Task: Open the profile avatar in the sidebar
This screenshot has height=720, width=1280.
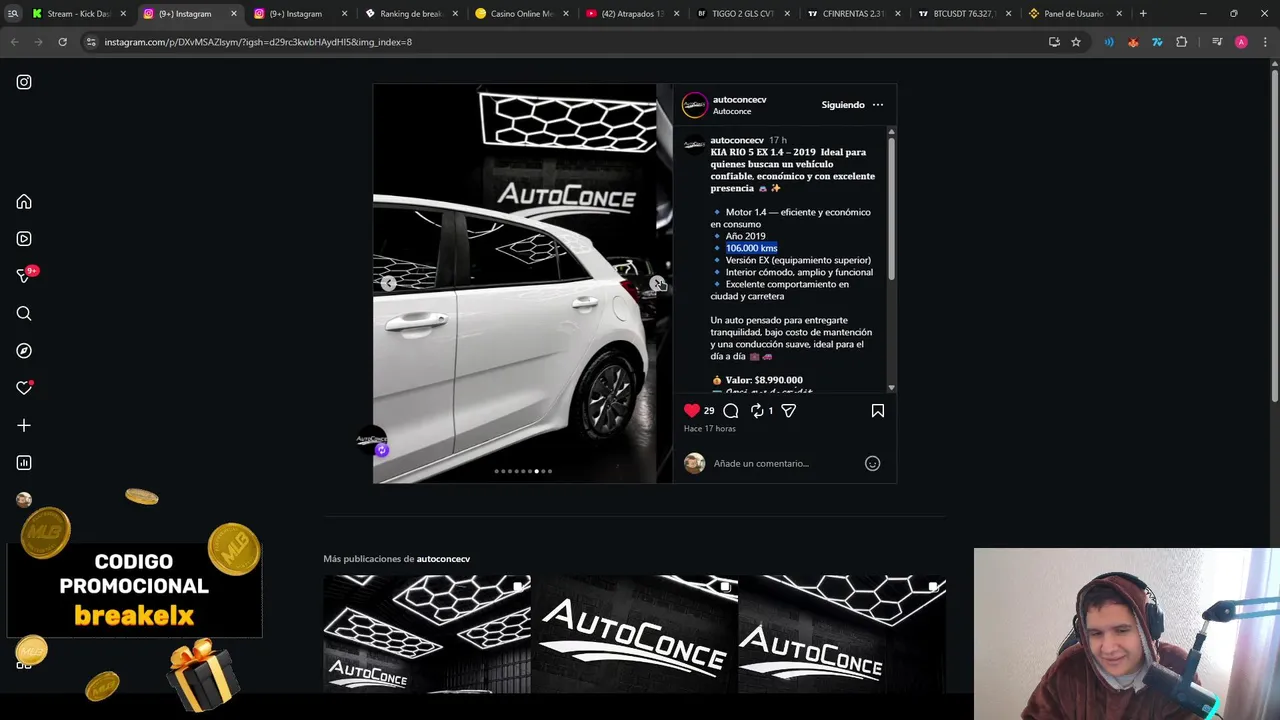Action: point(24,500)
